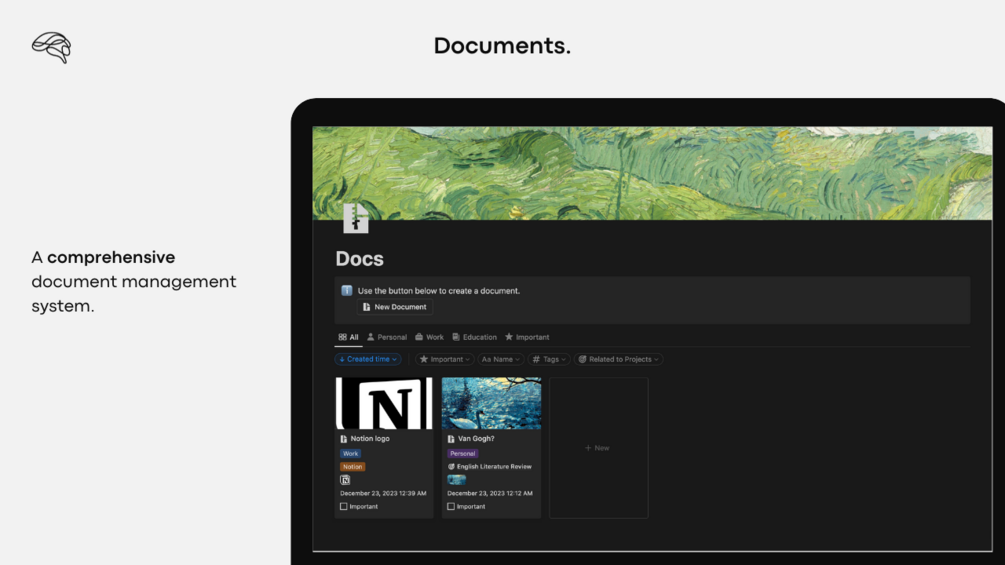Switch to the Important tab
The image size is (1005, 565).
coord(527,337)
